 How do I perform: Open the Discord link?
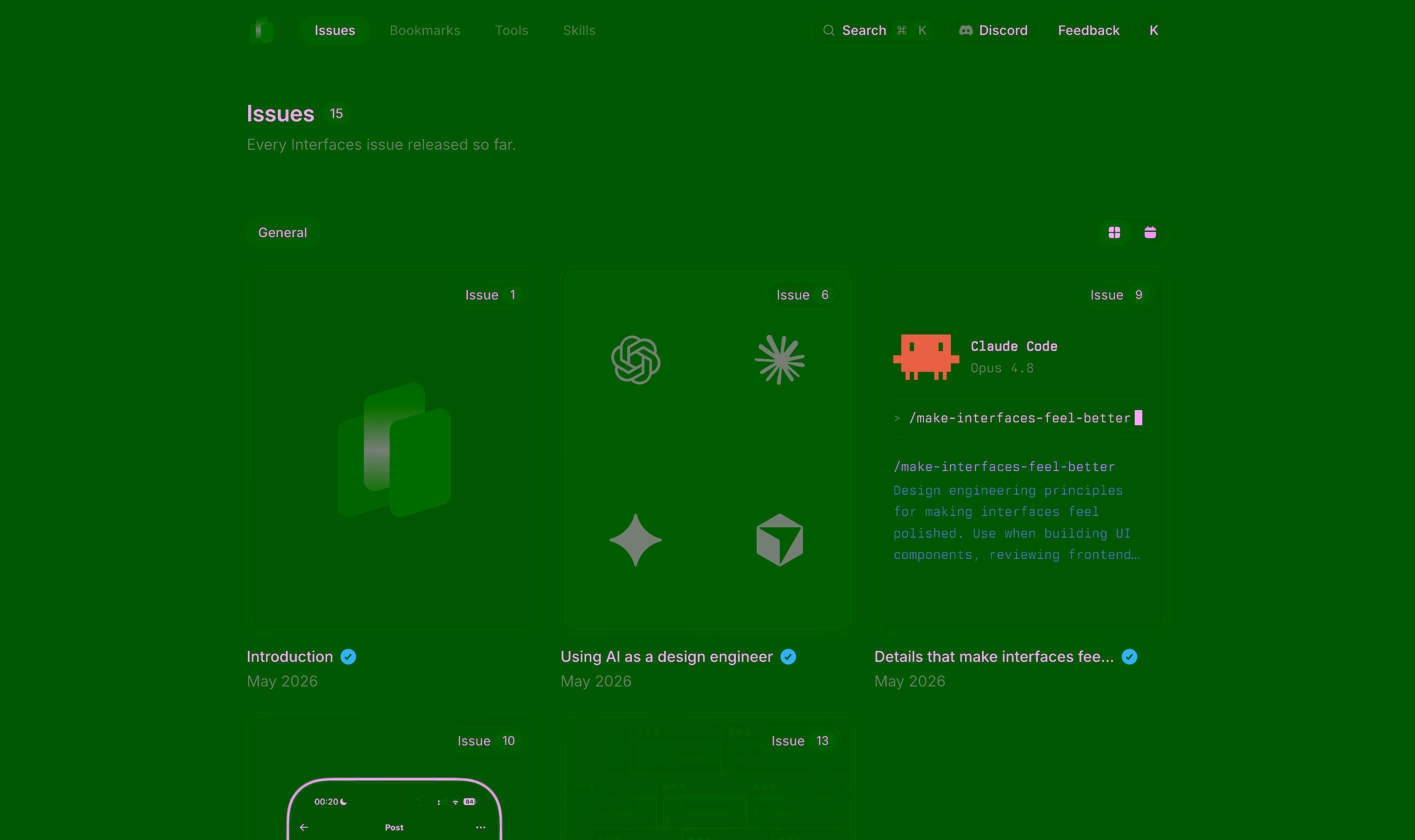[x=993, y=31]
